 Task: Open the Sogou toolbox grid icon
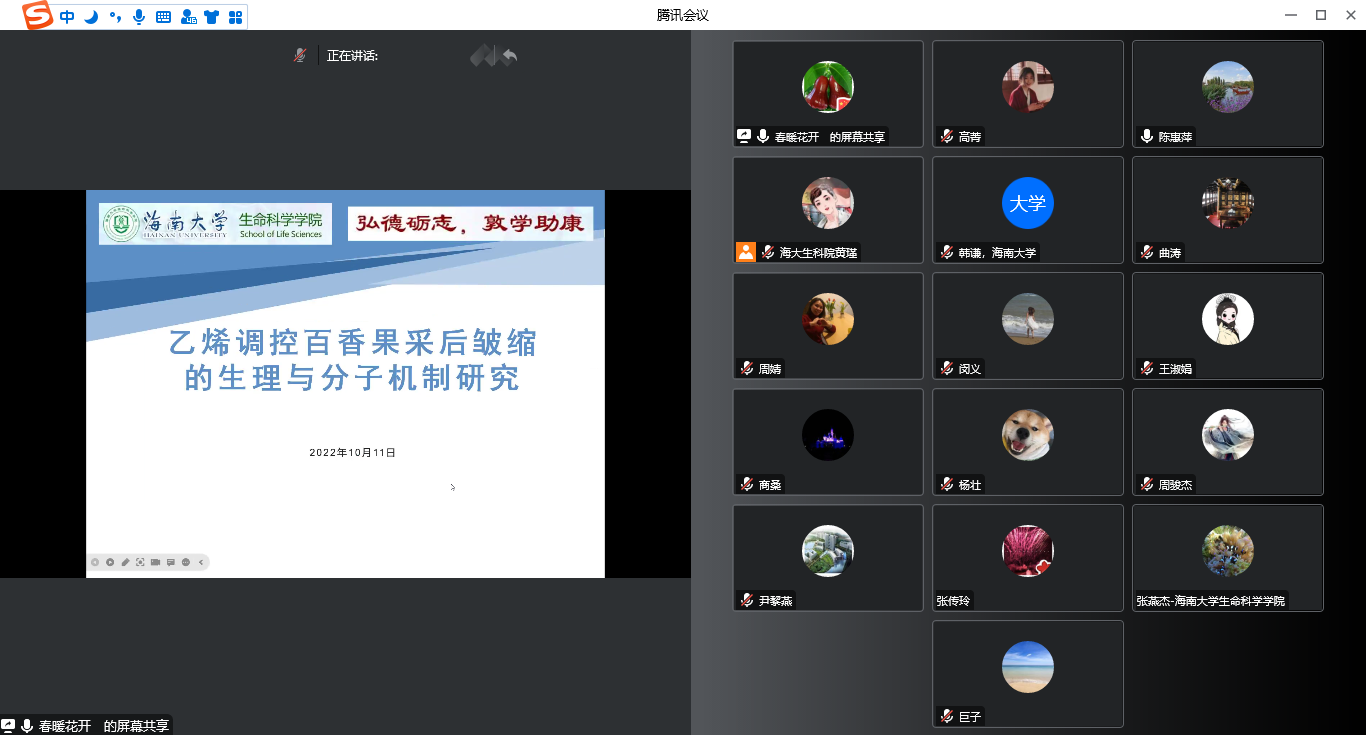point(235,17)
